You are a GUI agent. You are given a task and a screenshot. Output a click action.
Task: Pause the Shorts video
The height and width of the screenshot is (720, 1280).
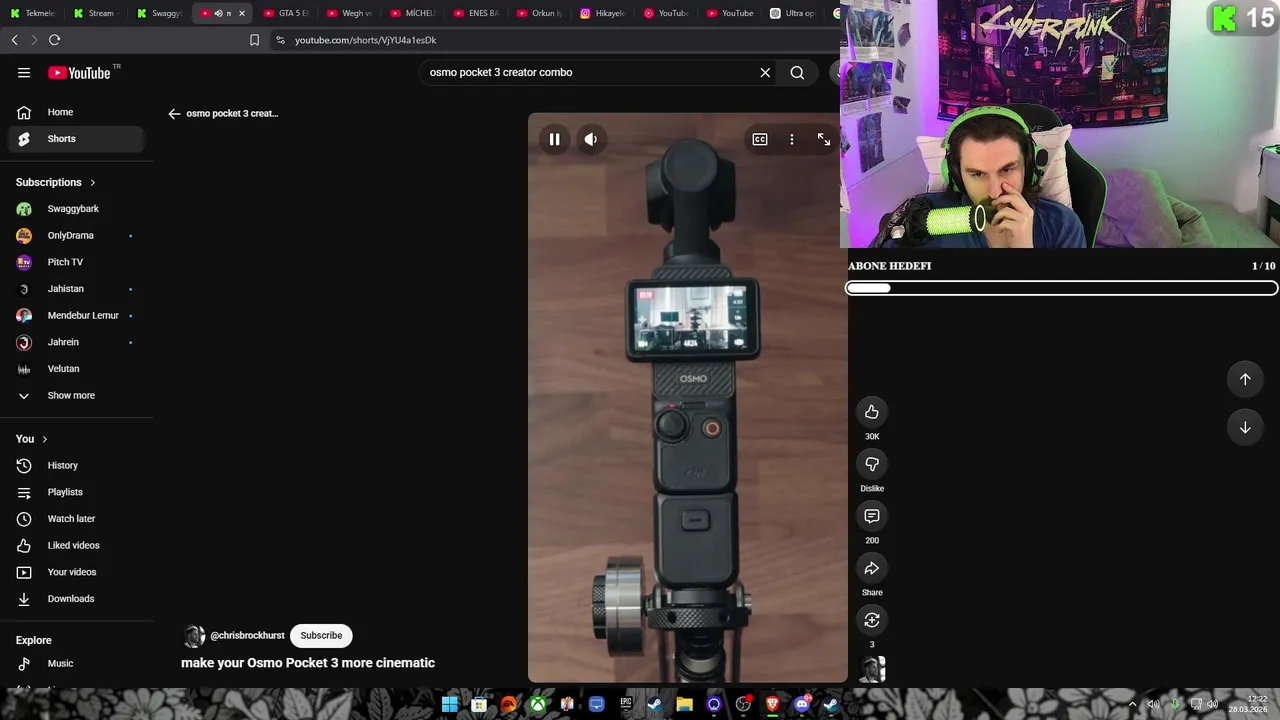[x=554, y=139]
